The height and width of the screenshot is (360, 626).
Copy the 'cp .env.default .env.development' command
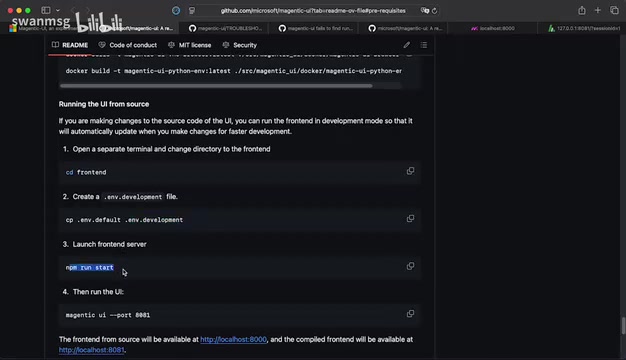pos(410,219)
